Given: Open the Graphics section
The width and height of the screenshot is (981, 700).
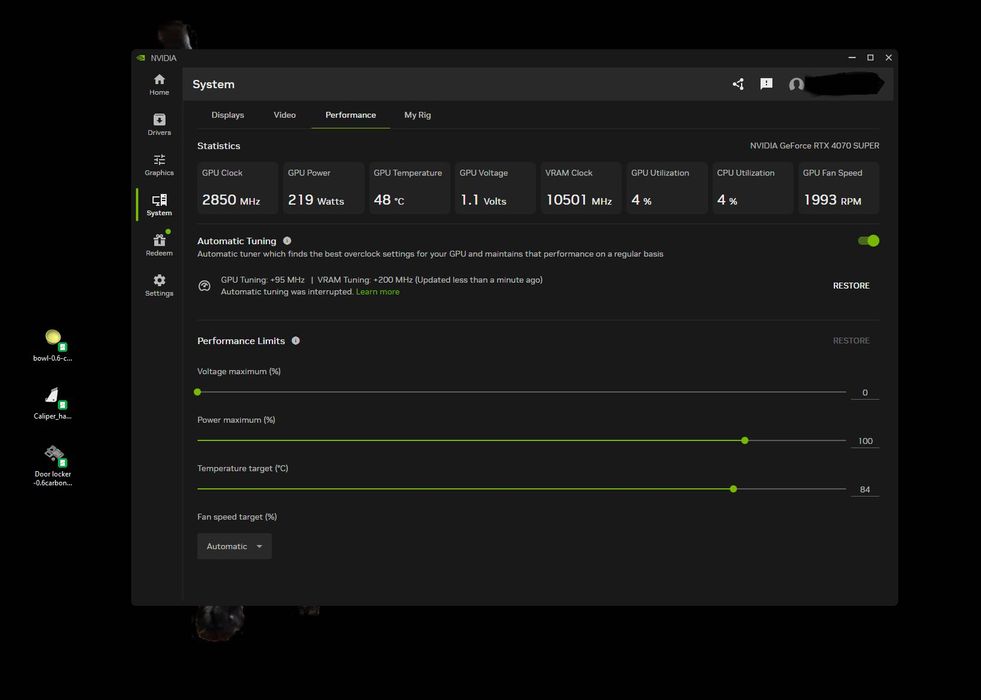Looking at the screenshot, I should tap(159, 165).
